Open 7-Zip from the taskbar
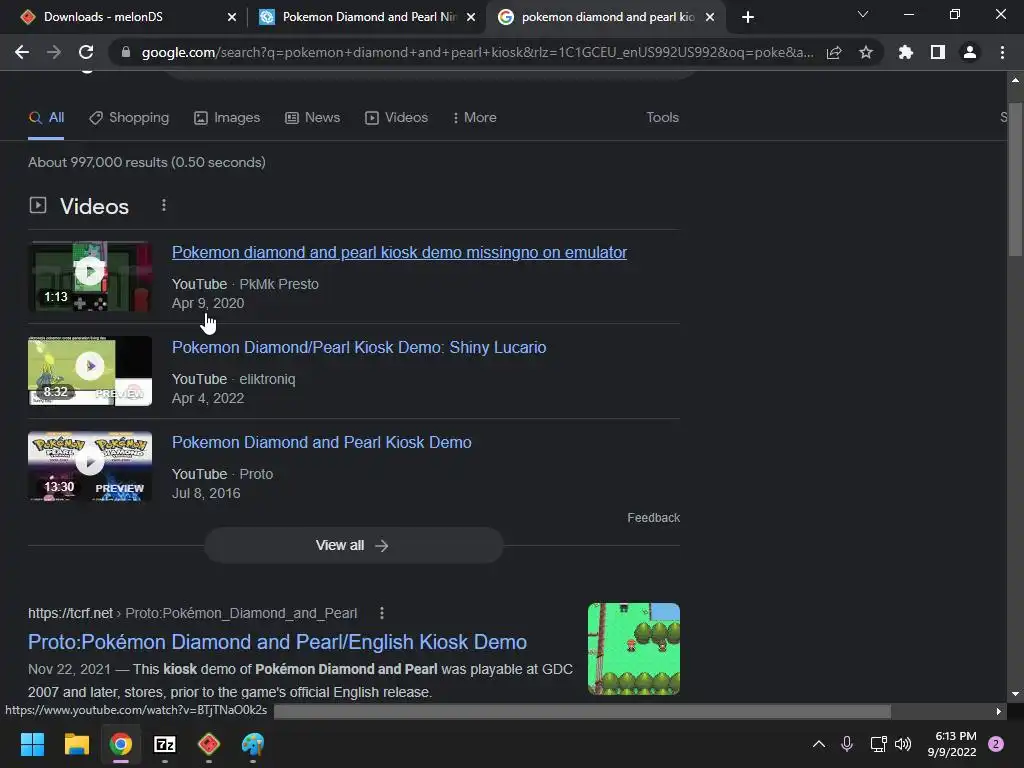 pos(165,744)
